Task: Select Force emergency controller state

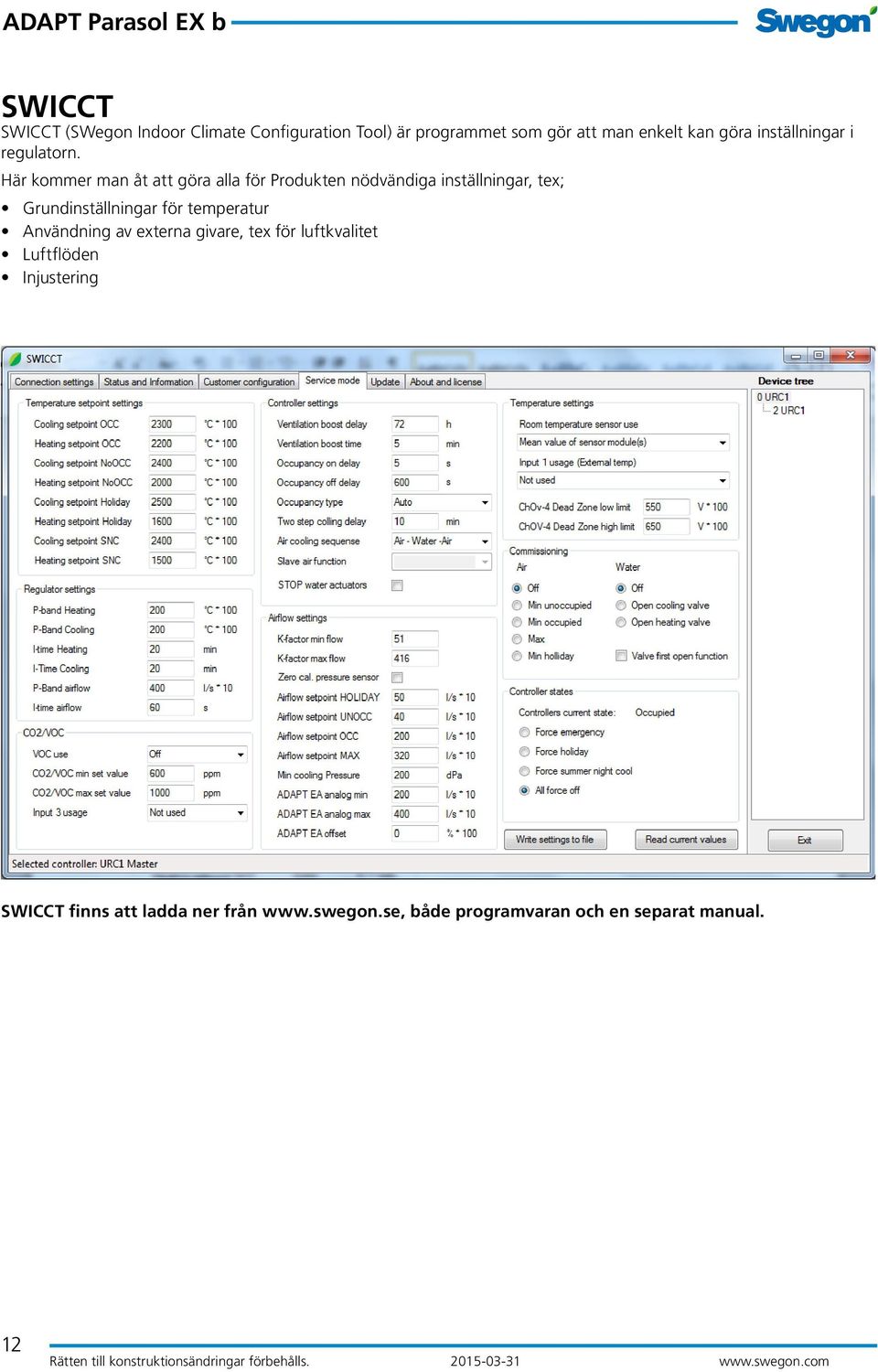Action: (524, 733)
